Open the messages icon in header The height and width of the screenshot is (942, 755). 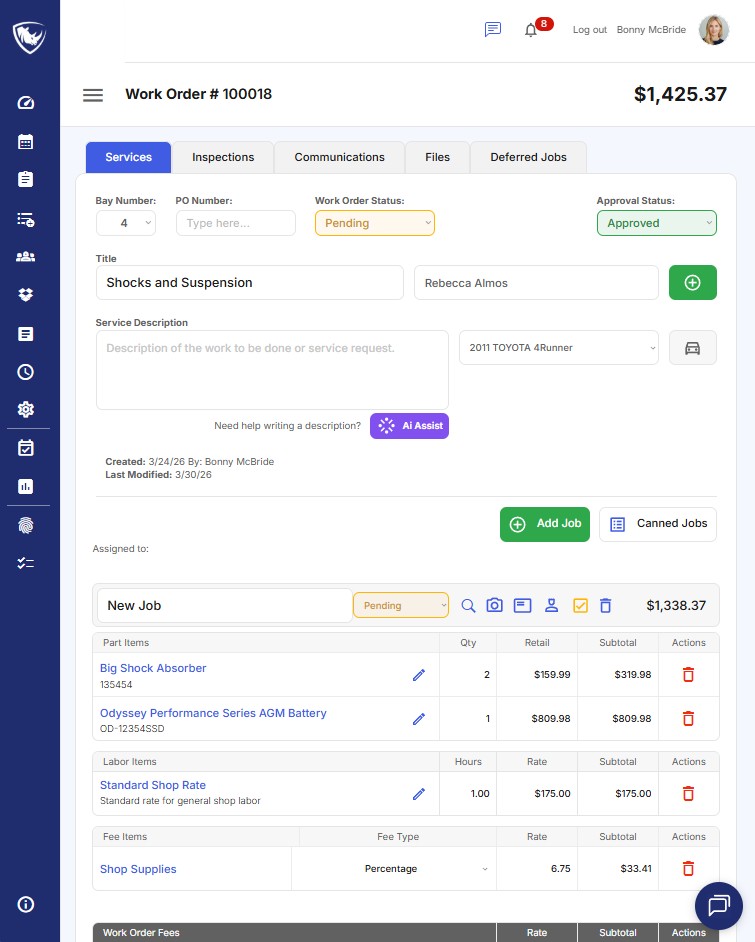493,29
